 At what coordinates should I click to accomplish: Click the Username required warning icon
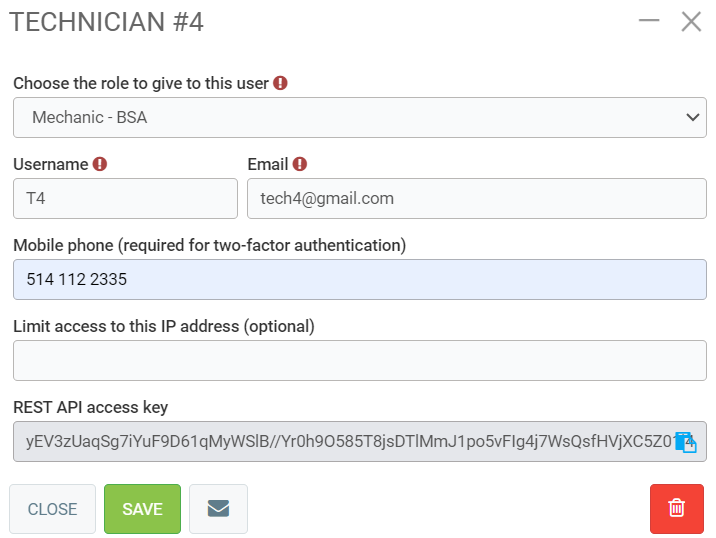click(100, 164)
